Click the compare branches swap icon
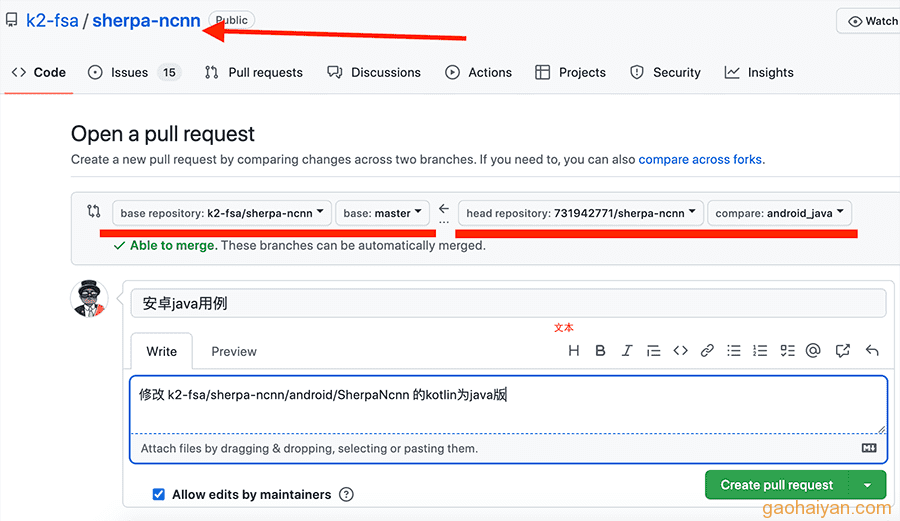The height and width of the screenshot is (521, 900). tap(94, 211)
